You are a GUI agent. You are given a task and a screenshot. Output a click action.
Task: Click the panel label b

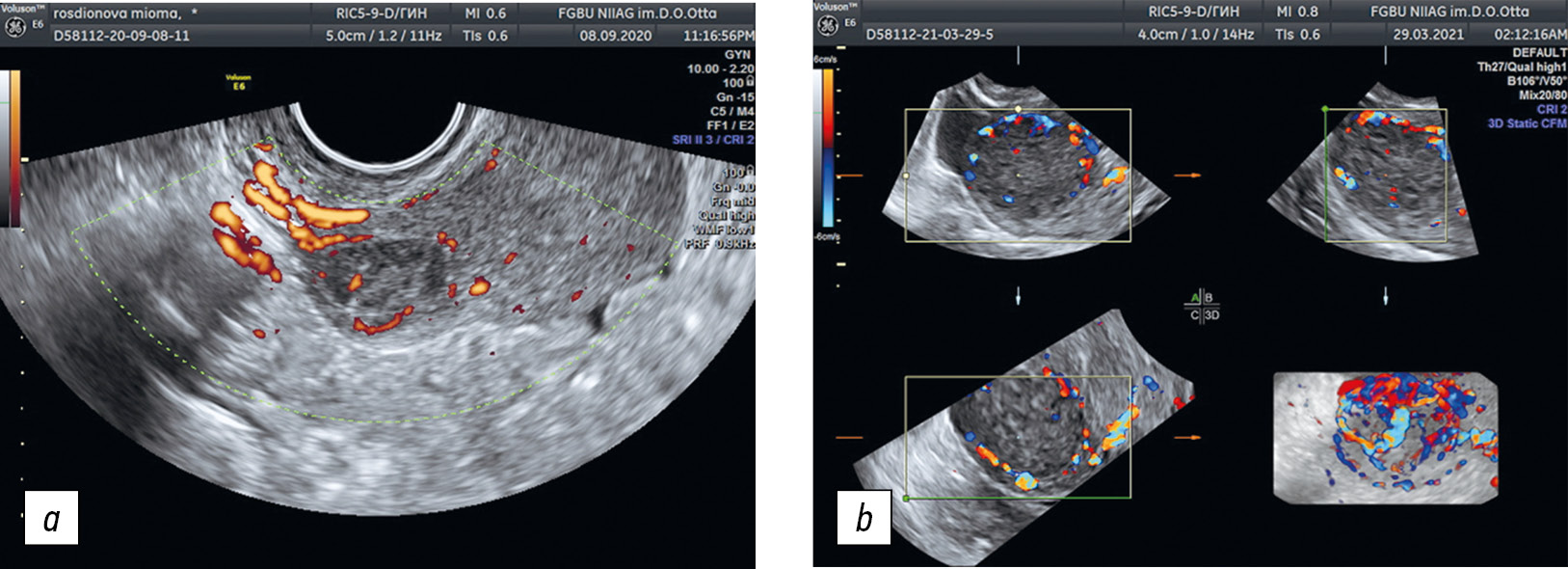pyautogui.click(x=864, y=519)
